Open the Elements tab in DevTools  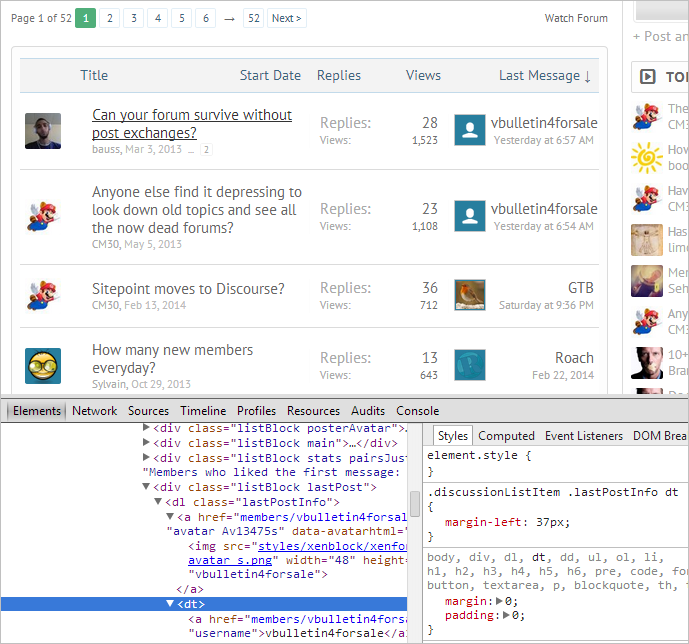coord(37,411)
